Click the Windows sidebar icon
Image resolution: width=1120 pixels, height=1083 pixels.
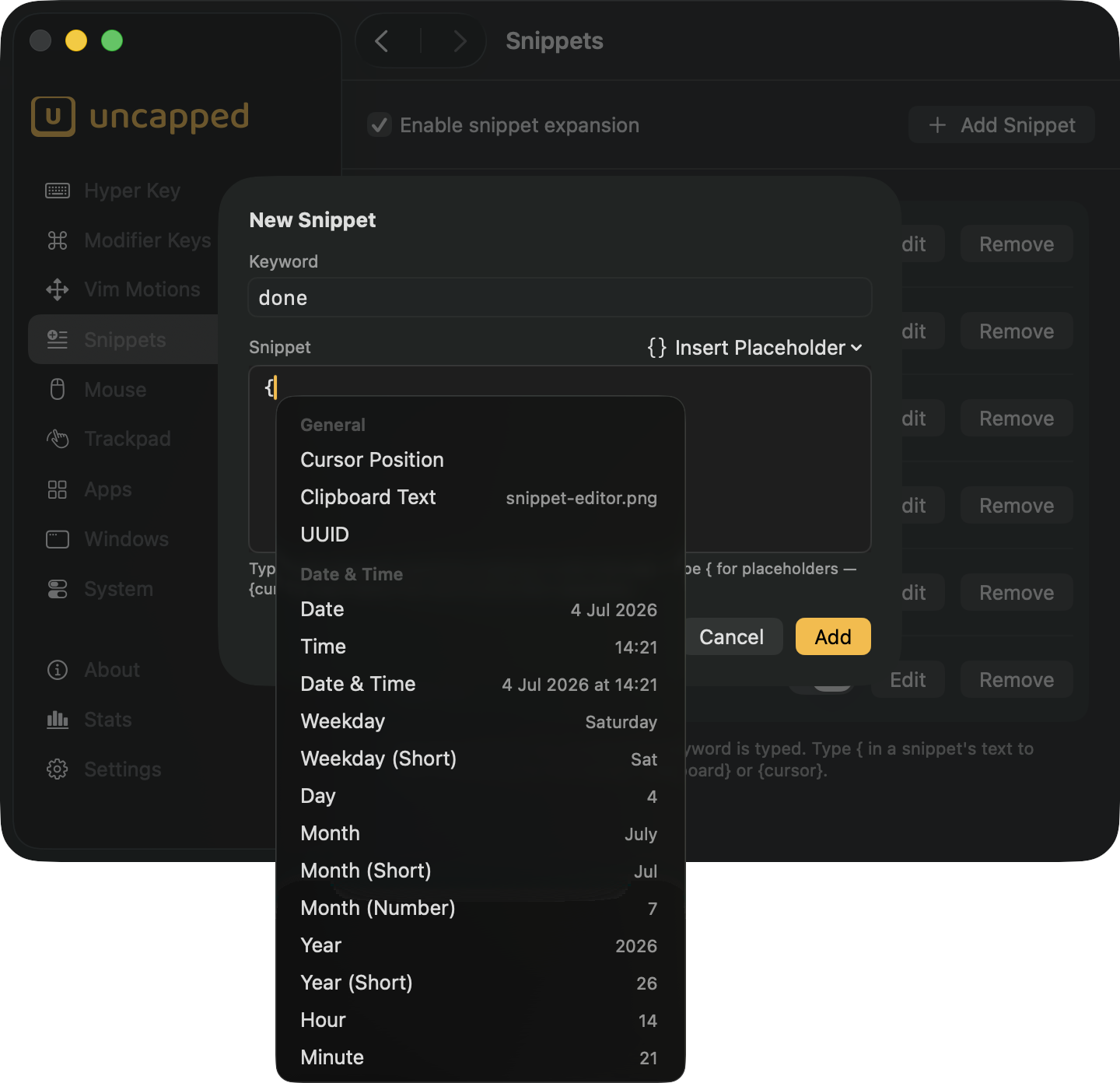pos(58,539)
